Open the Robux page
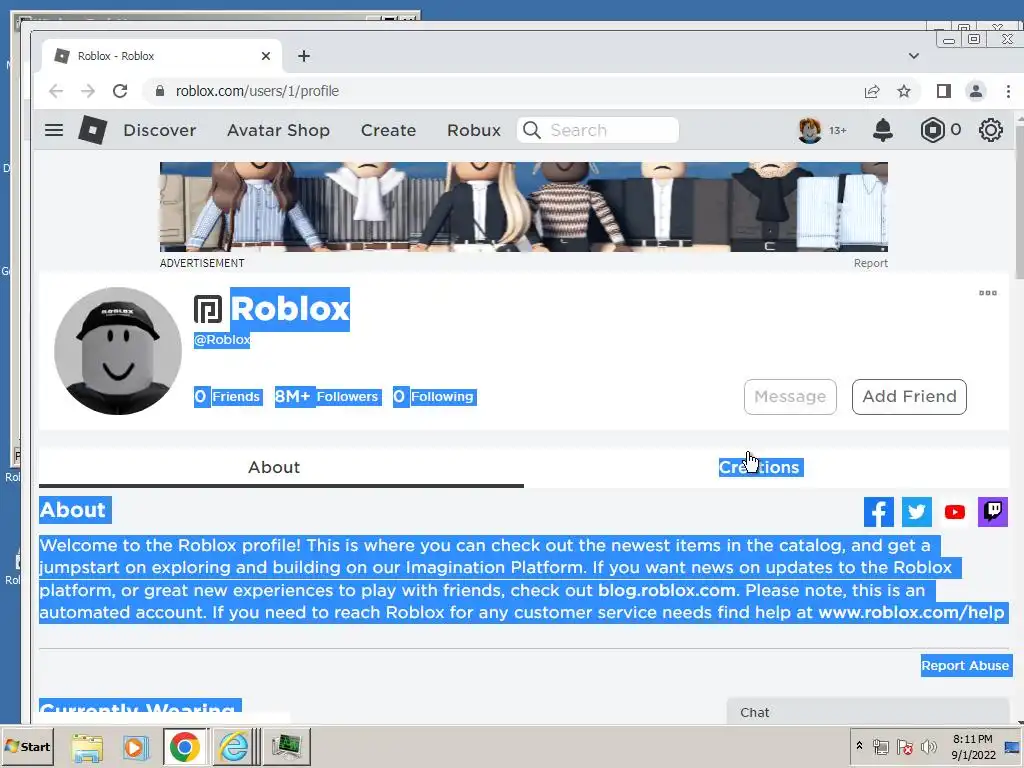Image resolution: width=1024 pixels, height=768 pixels. tap(473, 130)
